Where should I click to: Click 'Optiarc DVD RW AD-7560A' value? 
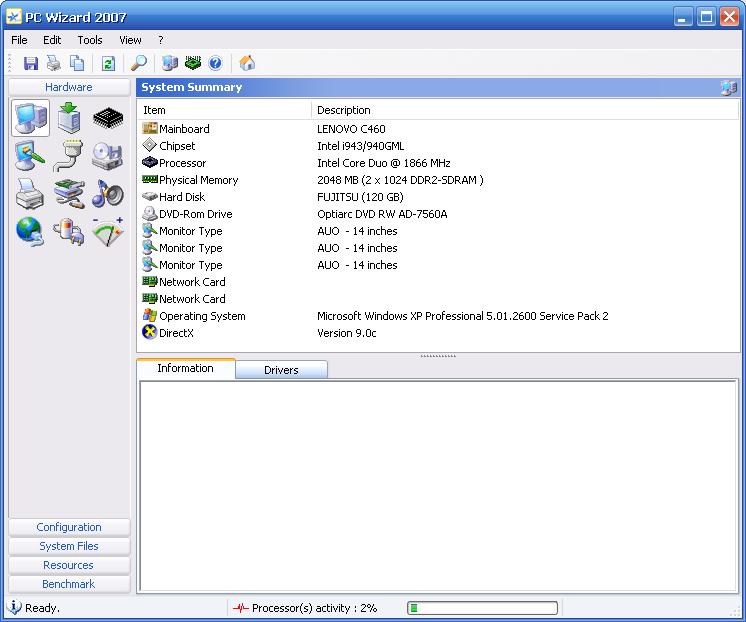(x=382, y=214)
